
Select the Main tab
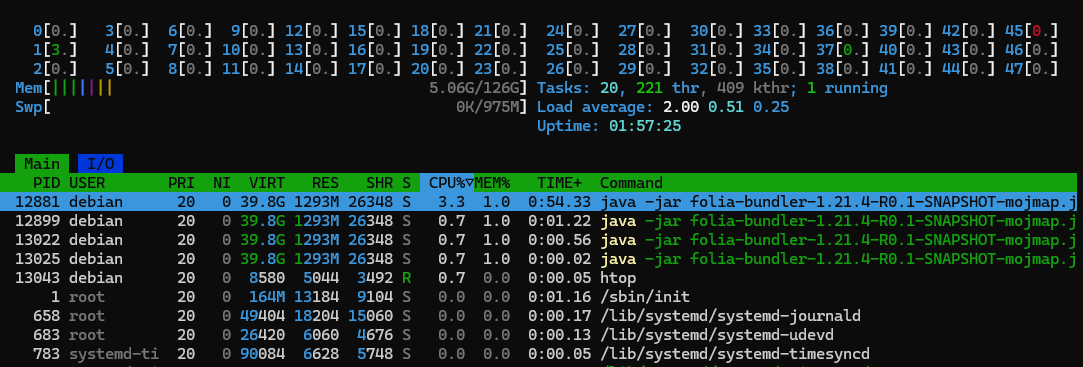[x=41, y=164]
